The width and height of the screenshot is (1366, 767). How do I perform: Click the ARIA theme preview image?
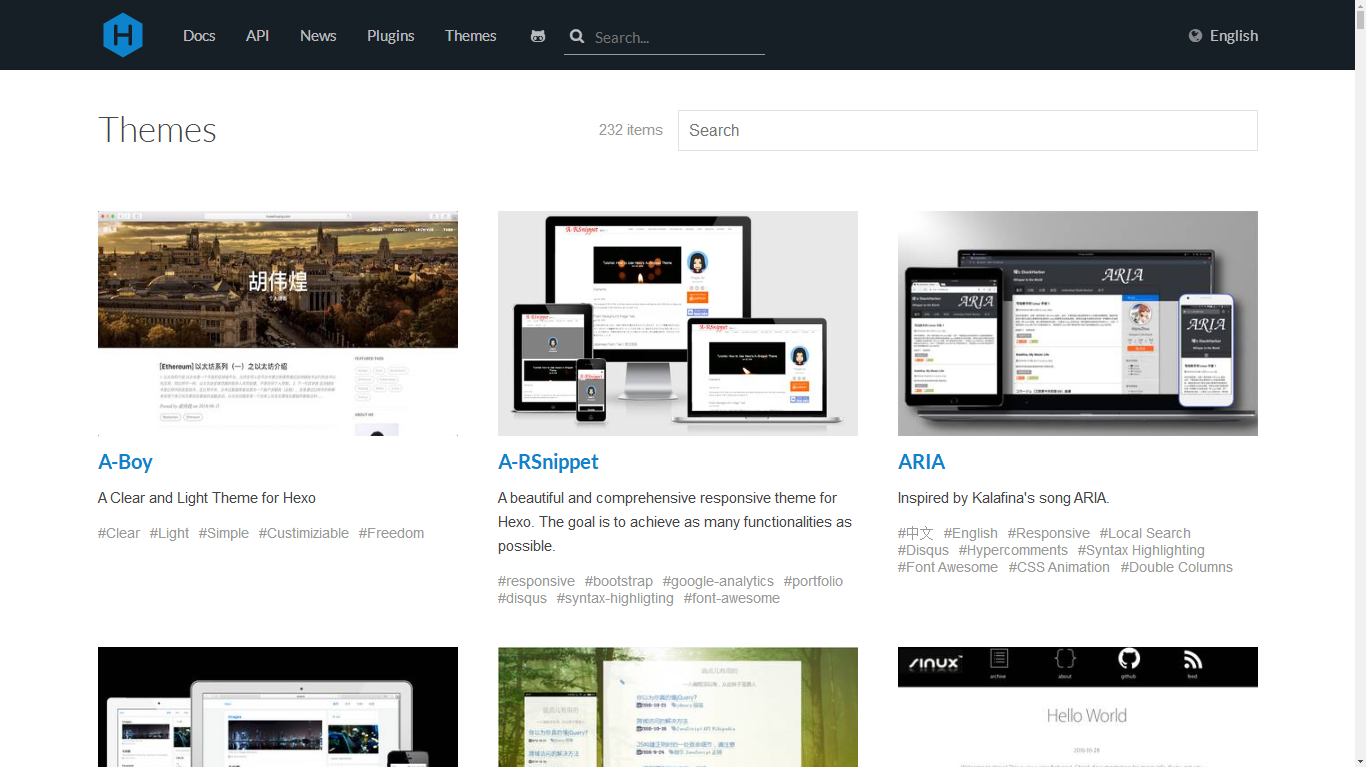(x=1078, y=323)
